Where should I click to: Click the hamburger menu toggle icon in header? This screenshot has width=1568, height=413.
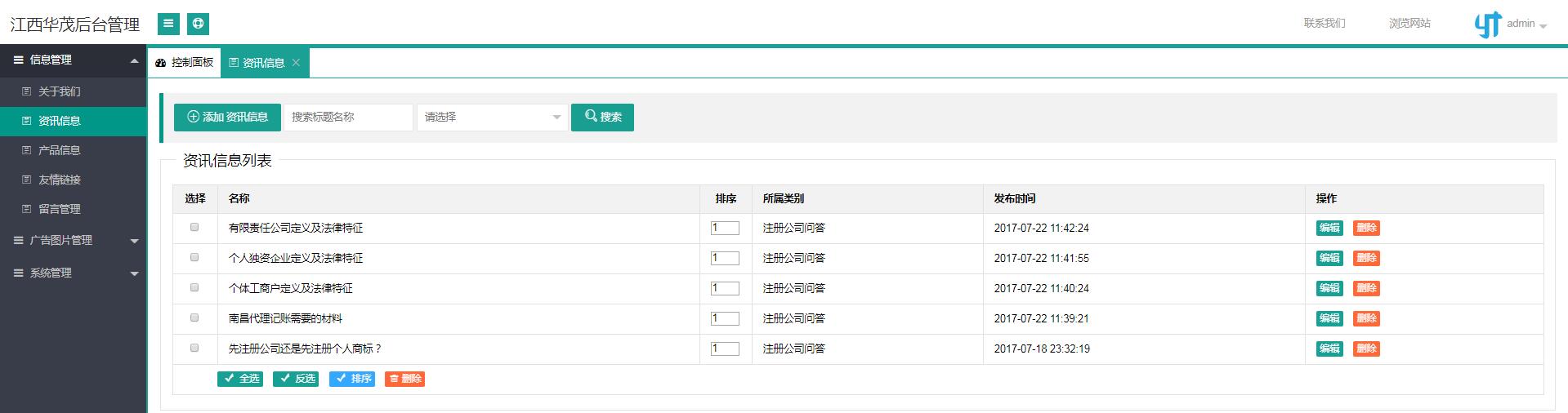click(x=168, y=24)
